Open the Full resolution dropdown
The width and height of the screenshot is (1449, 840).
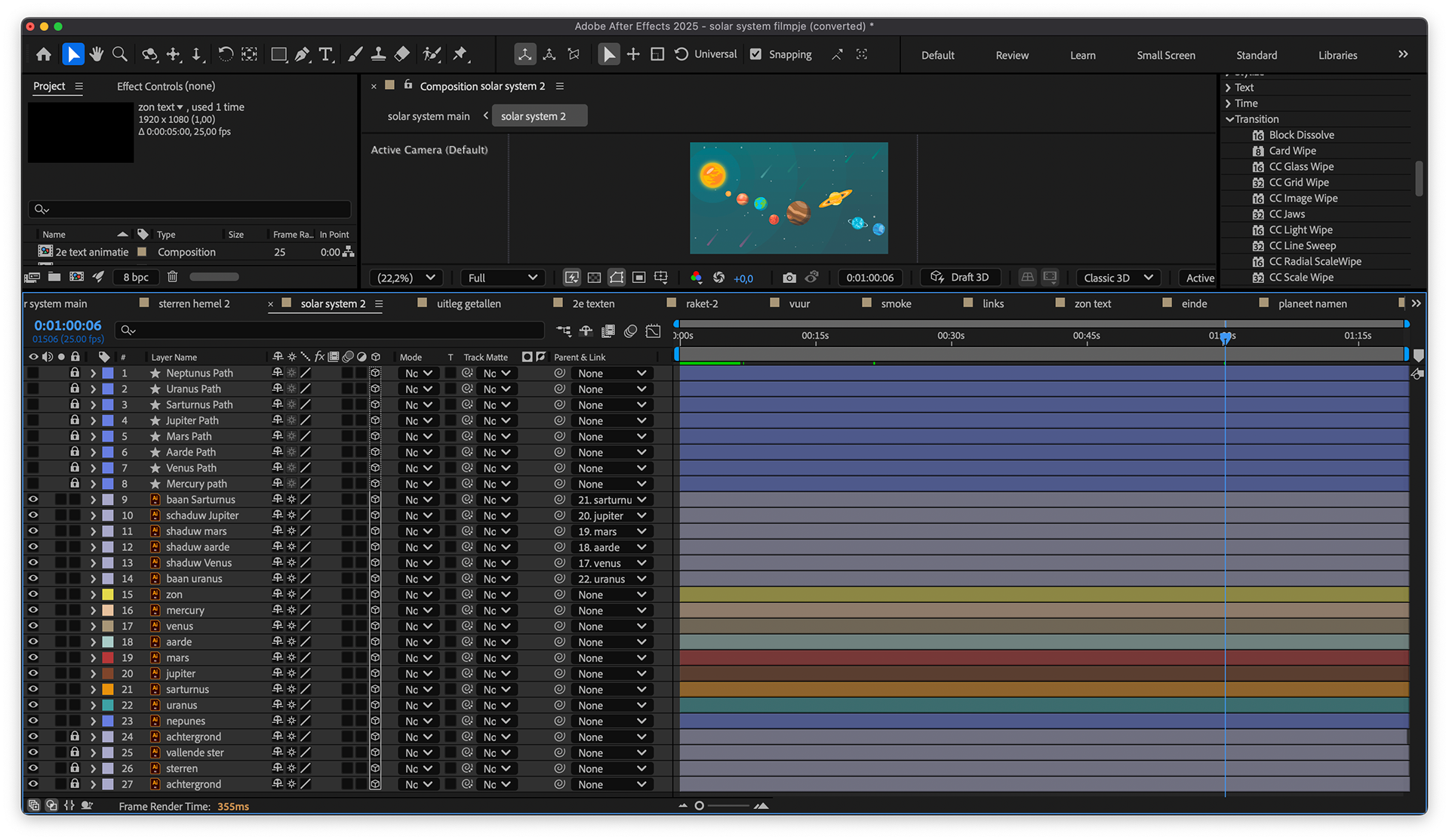502,278
